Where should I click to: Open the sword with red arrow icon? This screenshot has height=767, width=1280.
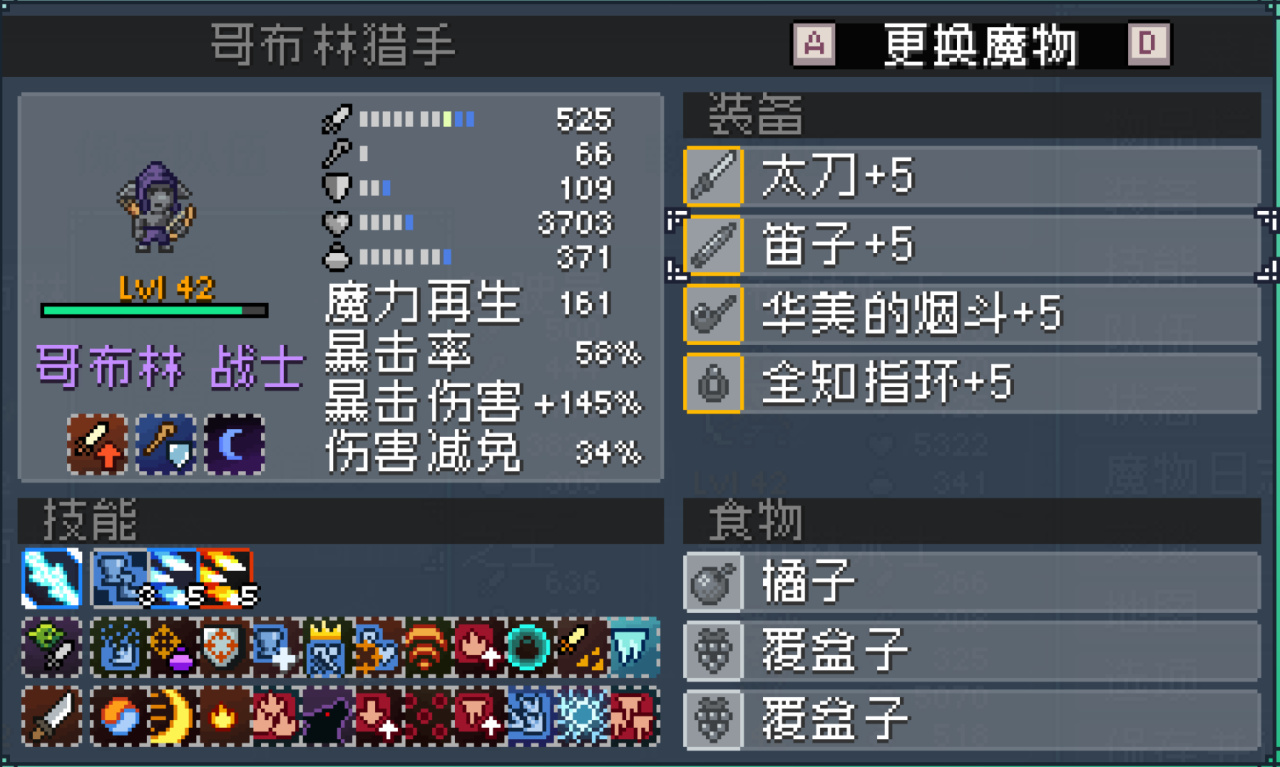coord(98,443)
